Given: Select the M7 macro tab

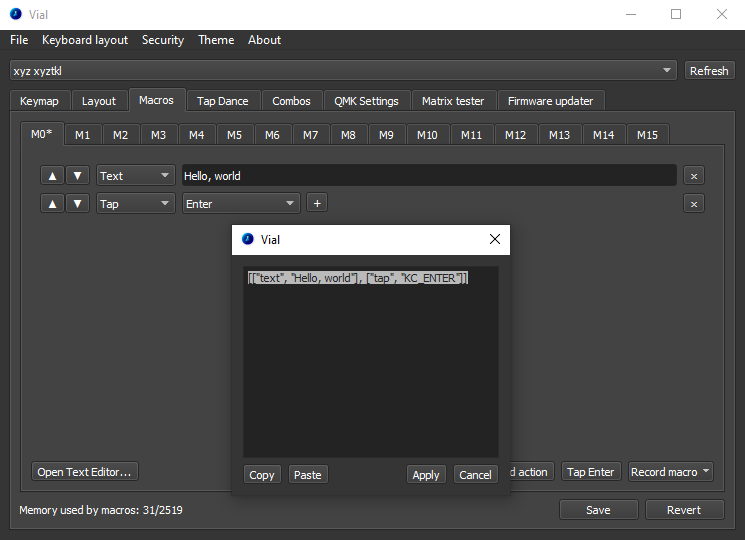Looking at the screenshot, I should point(311,135).
